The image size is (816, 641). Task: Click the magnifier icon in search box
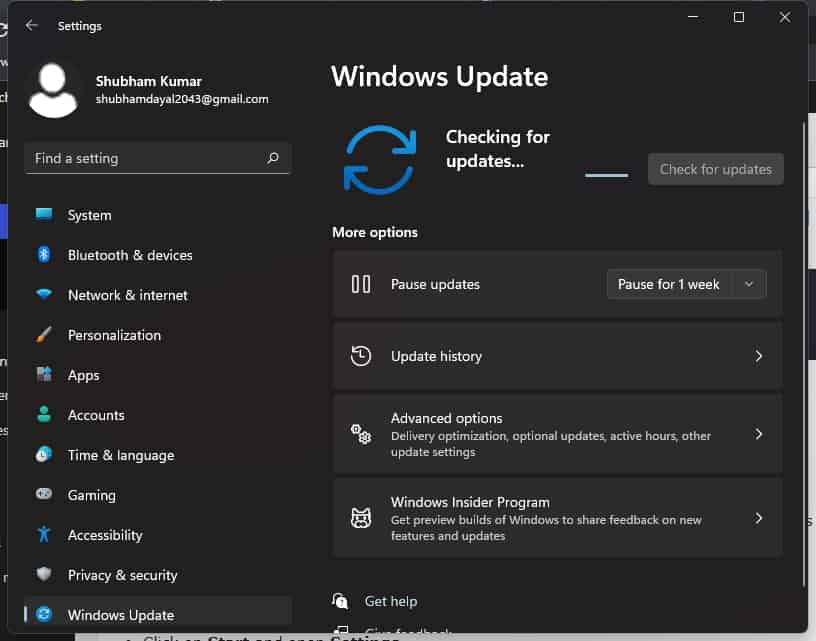coord(273,158)
